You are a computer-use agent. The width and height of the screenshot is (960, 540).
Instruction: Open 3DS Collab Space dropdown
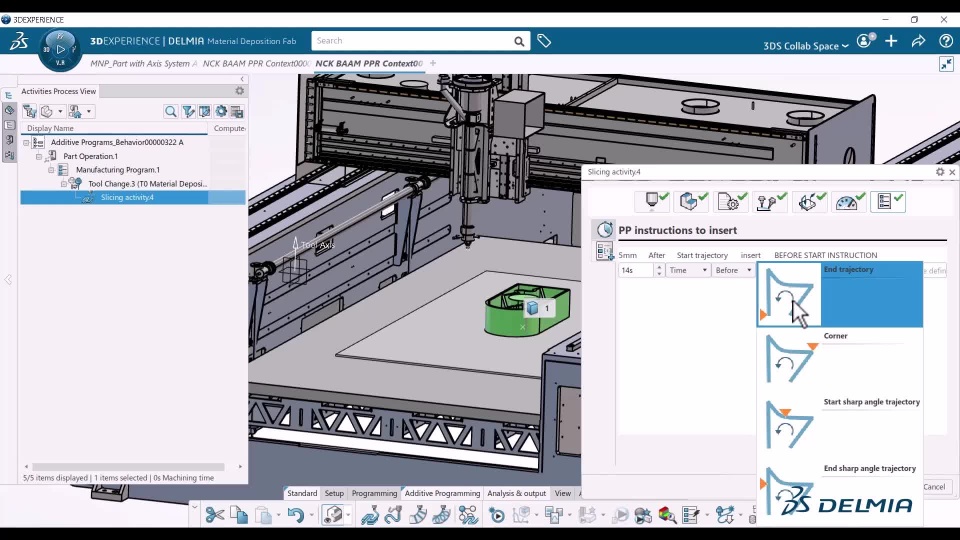tap(806, 46)
